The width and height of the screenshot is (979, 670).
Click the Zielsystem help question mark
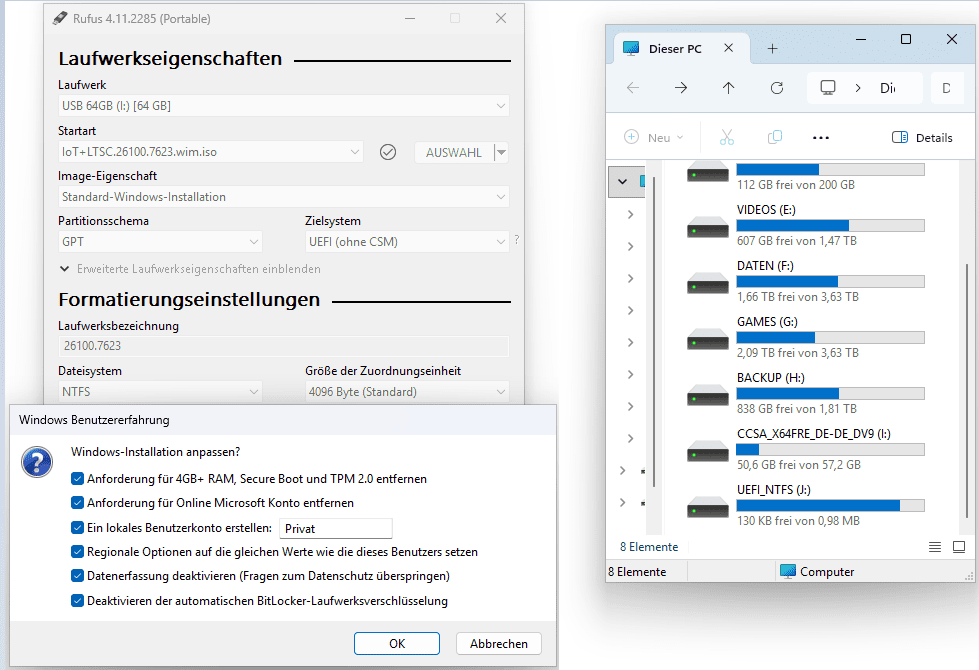(516, 240)
